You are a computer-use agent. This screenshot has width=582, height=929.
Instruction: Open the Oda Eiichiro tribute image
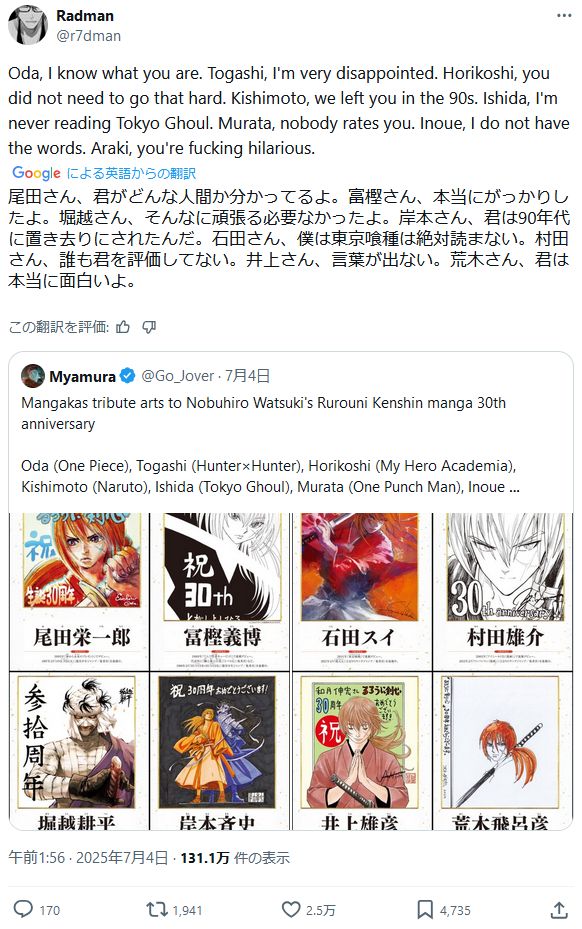tap(79, 591)
